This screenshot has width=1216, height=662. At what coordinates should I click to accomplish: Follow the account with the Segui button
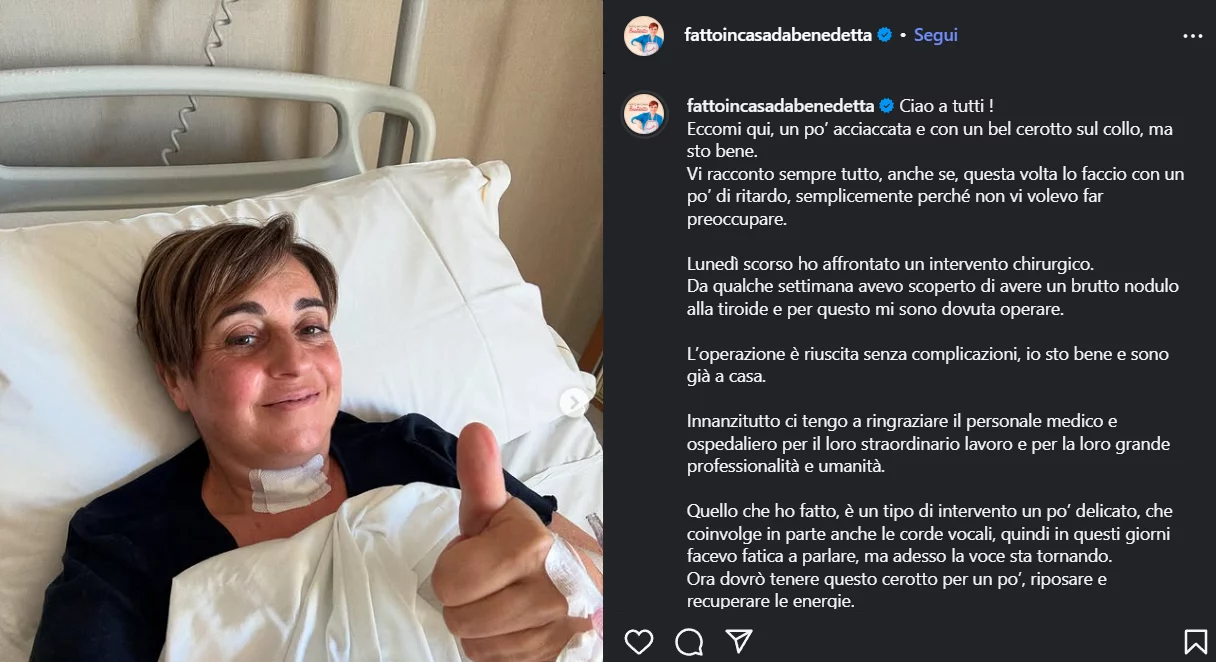pos(935,35)
